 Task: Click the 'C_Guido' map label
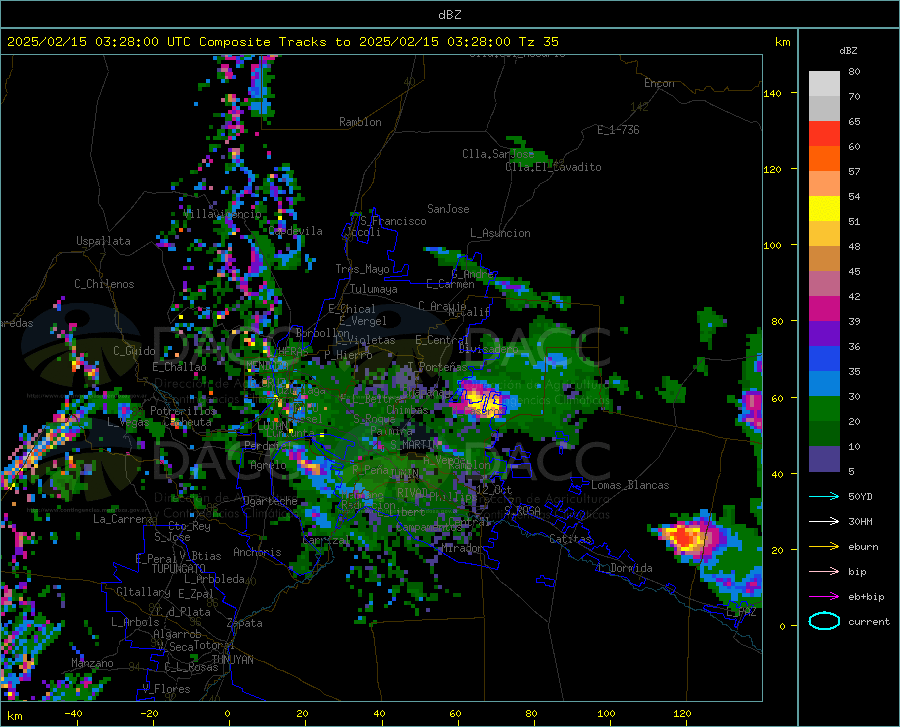click(x=134, y=351)
